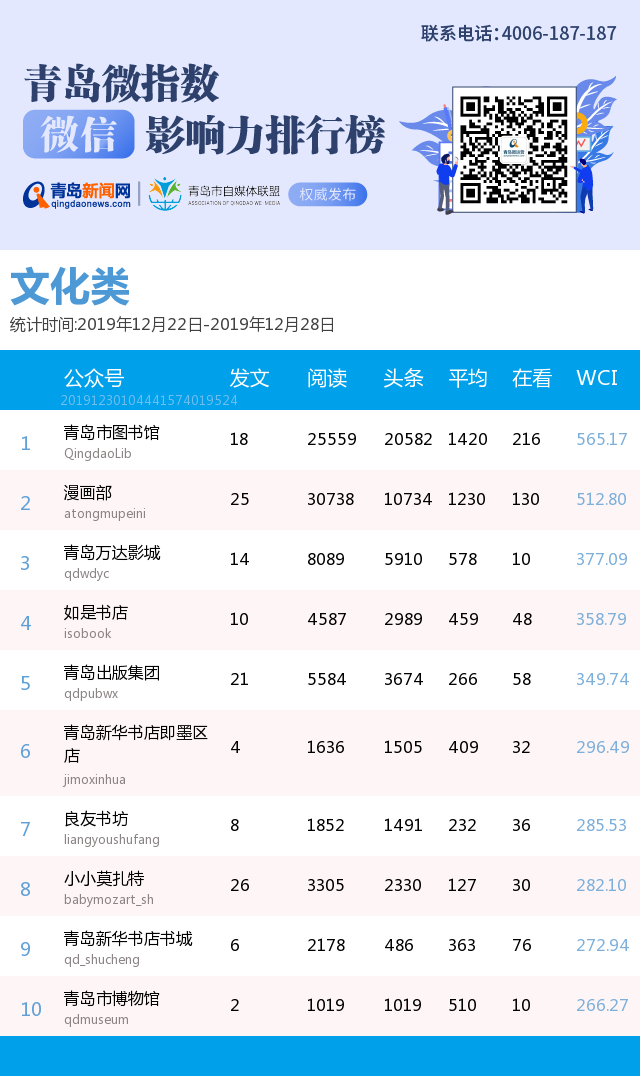Click the contact phone number 4006-187-187
The width and height of the screenshot is (640, 1076).
tap(558, 34)
